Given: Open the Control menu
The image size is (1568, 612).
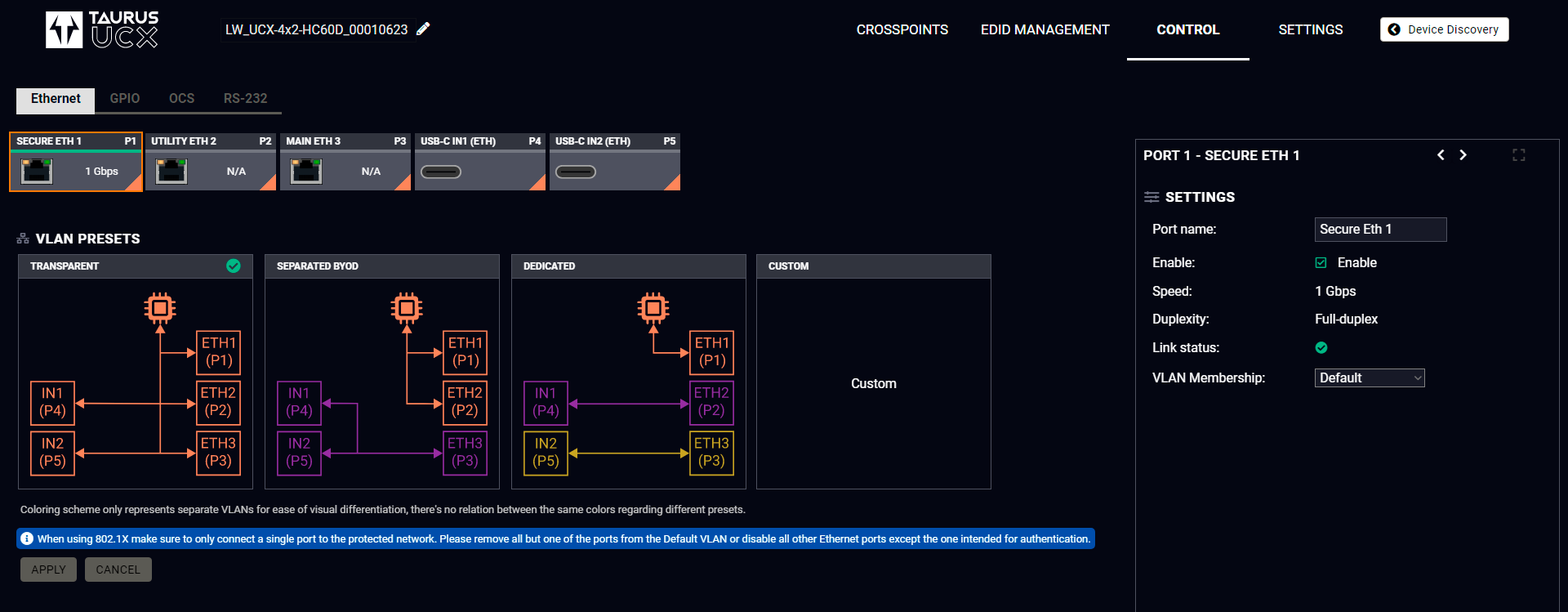Looking at the screenshot, I should (x=1188, y=29).
